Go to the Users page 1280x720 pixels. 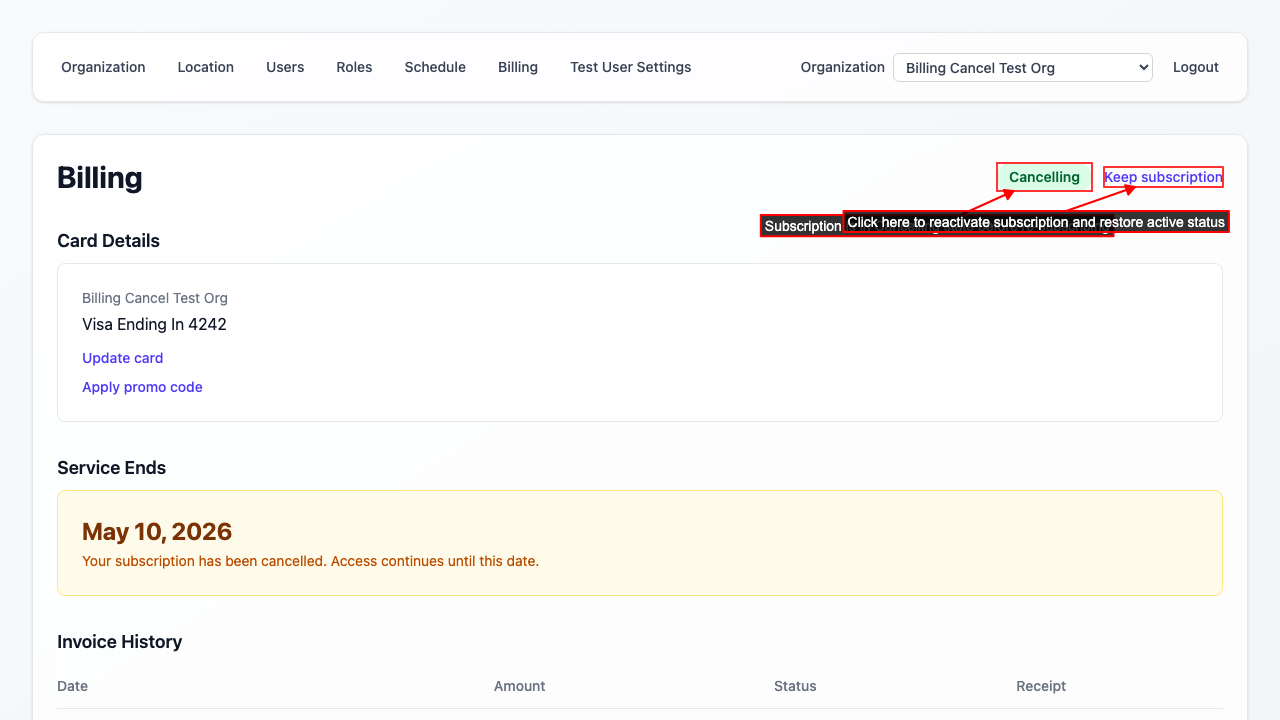pos(285,67)
